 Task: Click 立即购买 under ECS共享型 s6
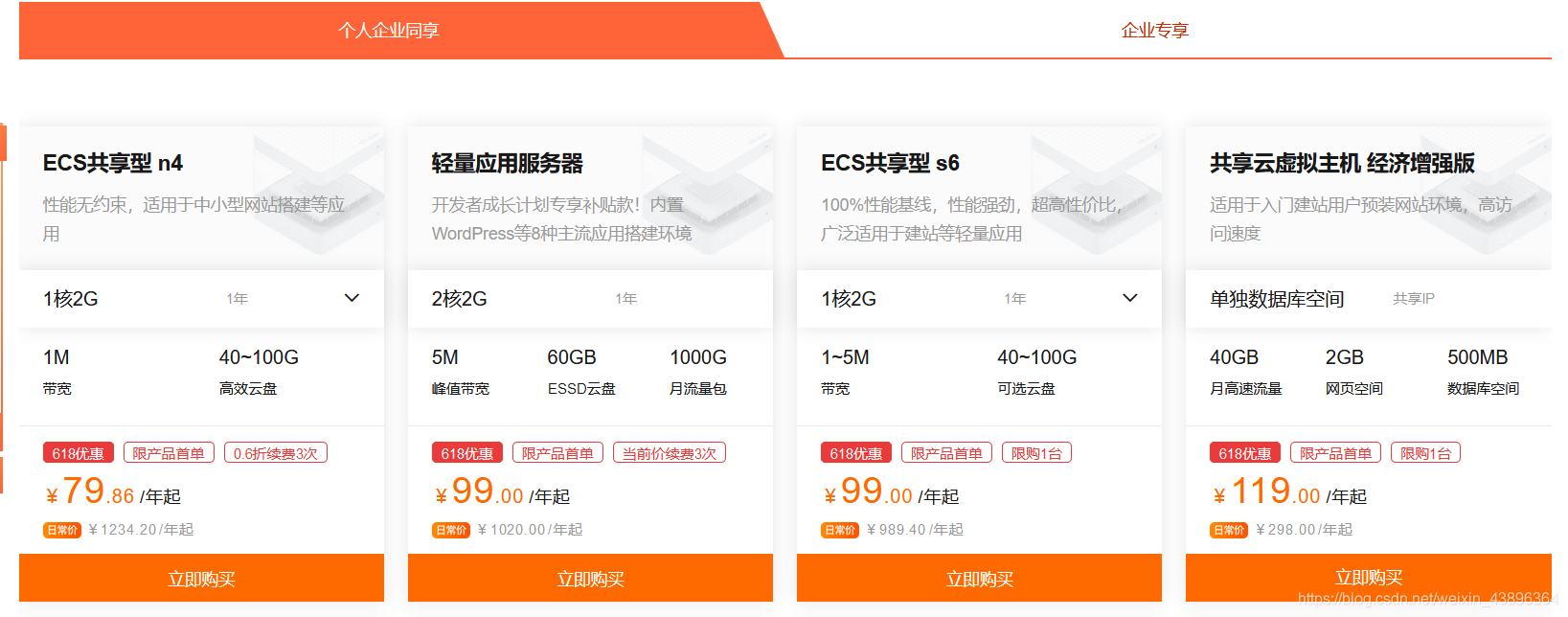[979, 578]
